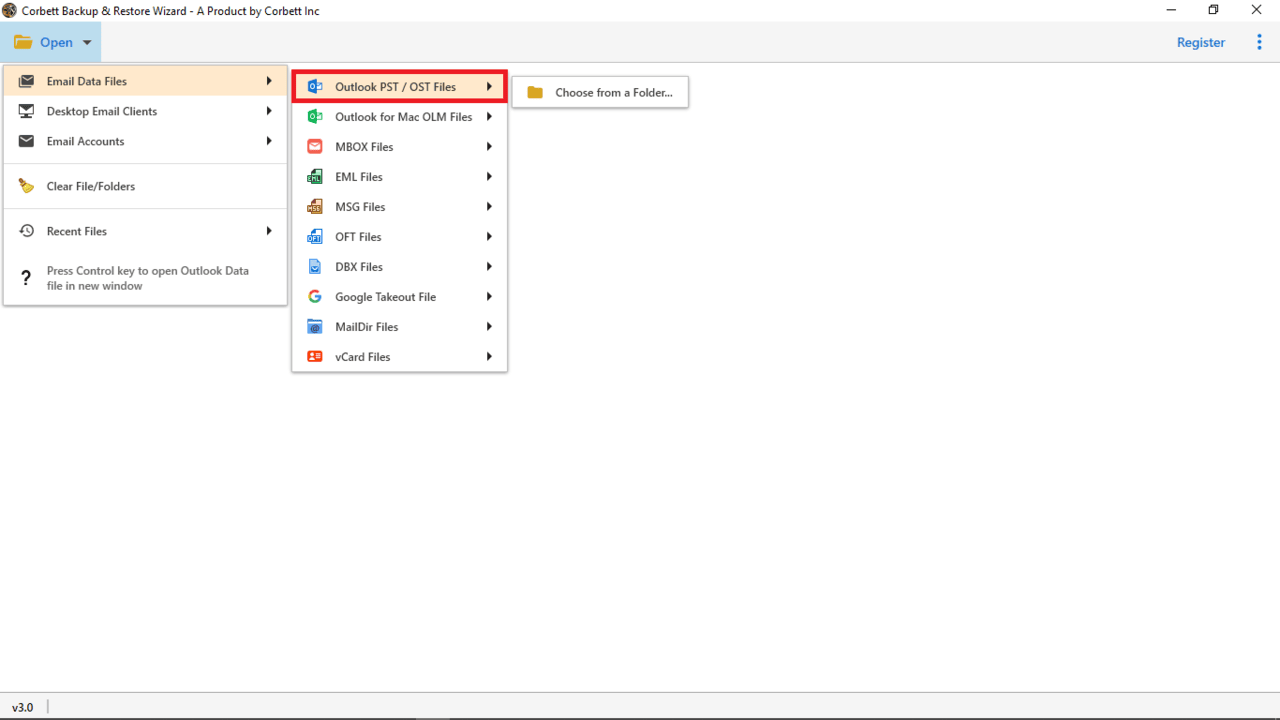Click the red MBOX Files envelope icon
The image size is (1280, 720).
315,147
